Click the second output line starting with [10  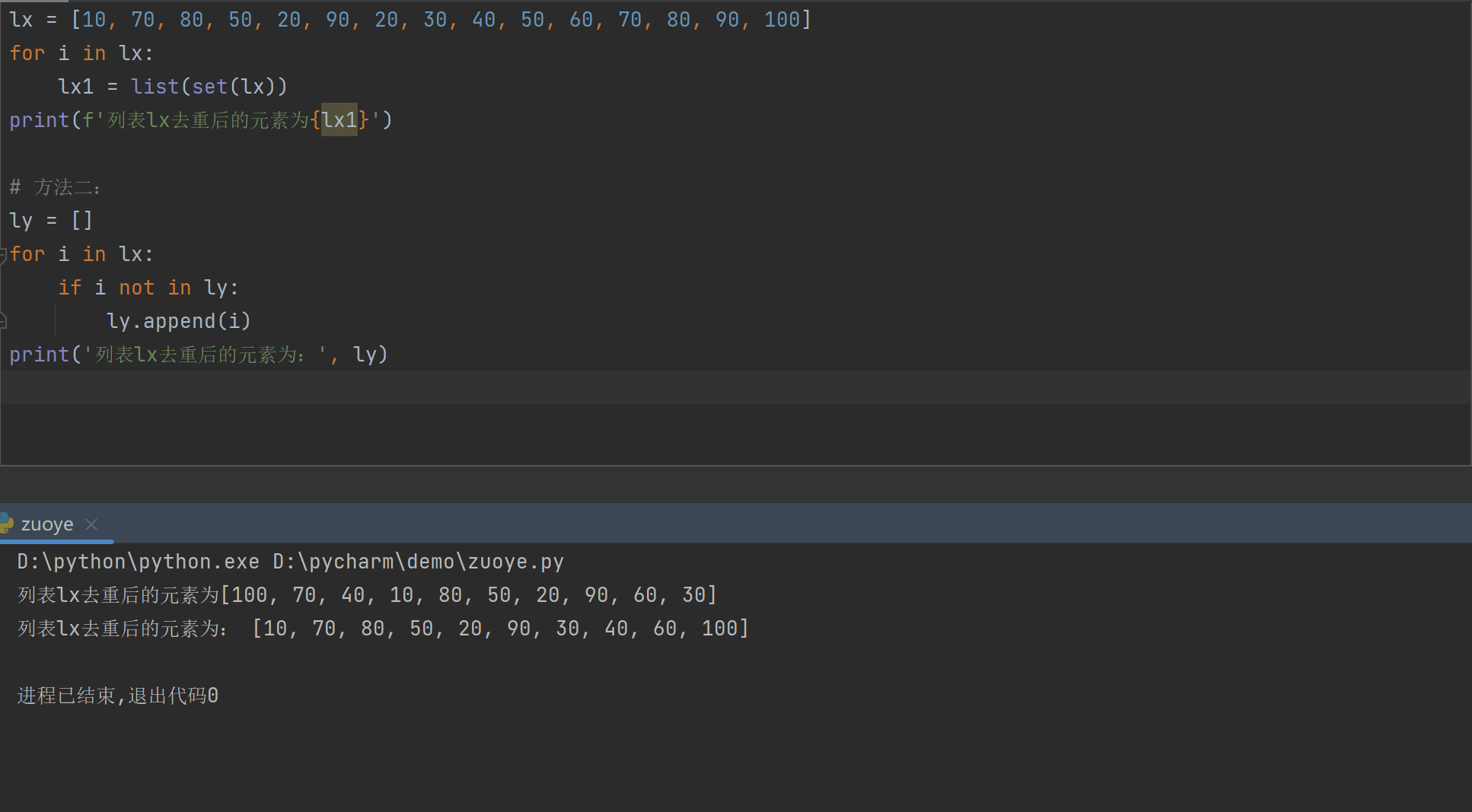[383, 629]
